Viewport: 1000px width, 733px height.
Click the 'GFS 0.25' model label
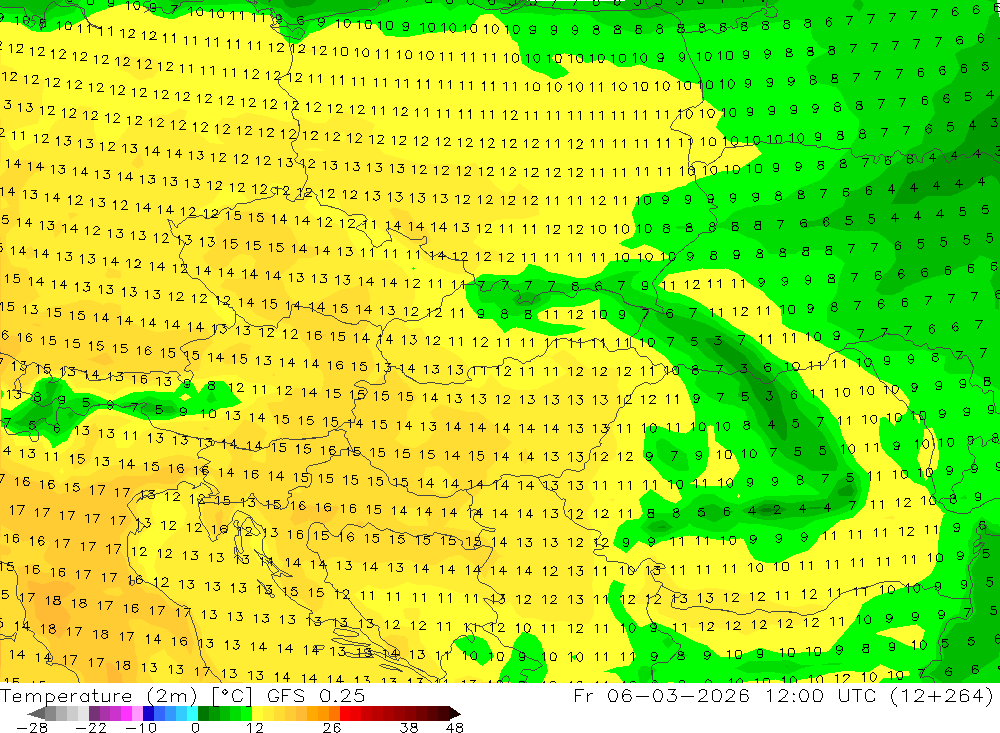pos(316,696)
